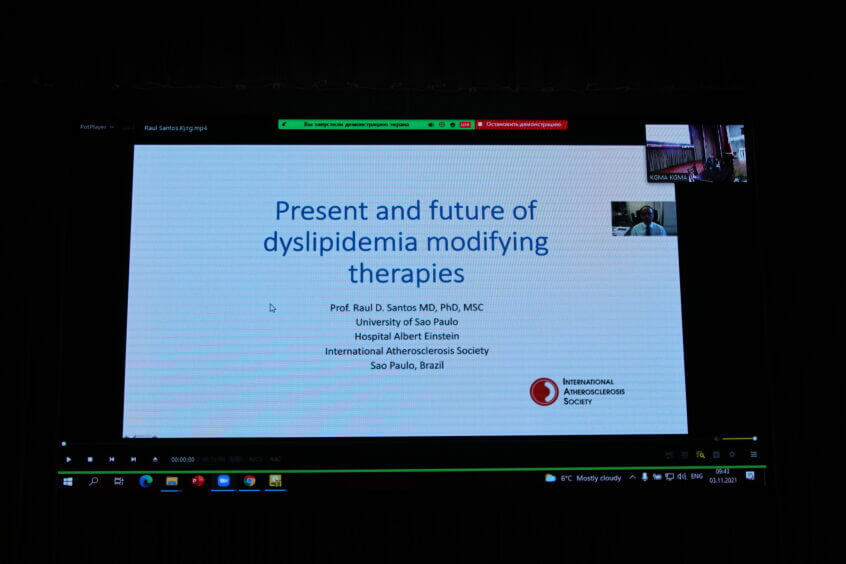Image resolution: width=846 pixels, height=564 pixels.
Task: Open the PotPlayer playlist menu icon
Action: tap(753, 454)
